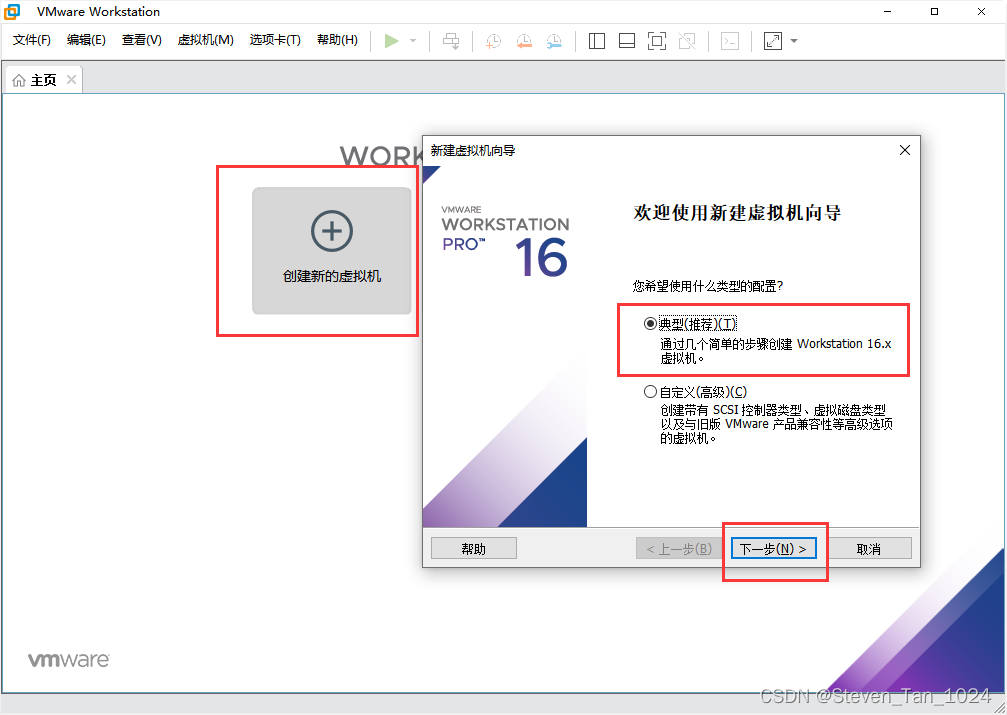The height and width of the screenshot is (715, 1007).
Task: Click the unity mode toolbar icon
Action: tap(687, 41)
